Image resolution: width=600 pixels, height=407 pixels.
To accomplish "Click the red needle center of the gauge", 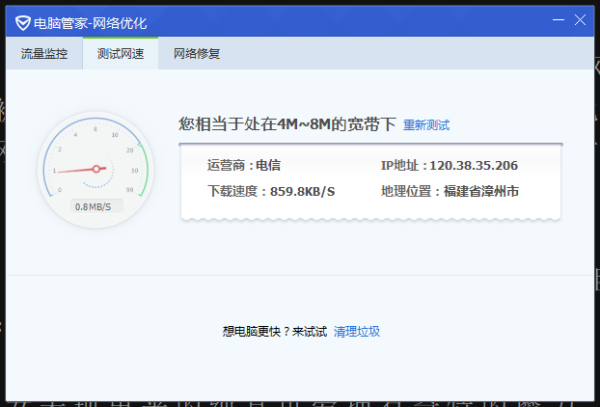I will (x=97, y=168).
